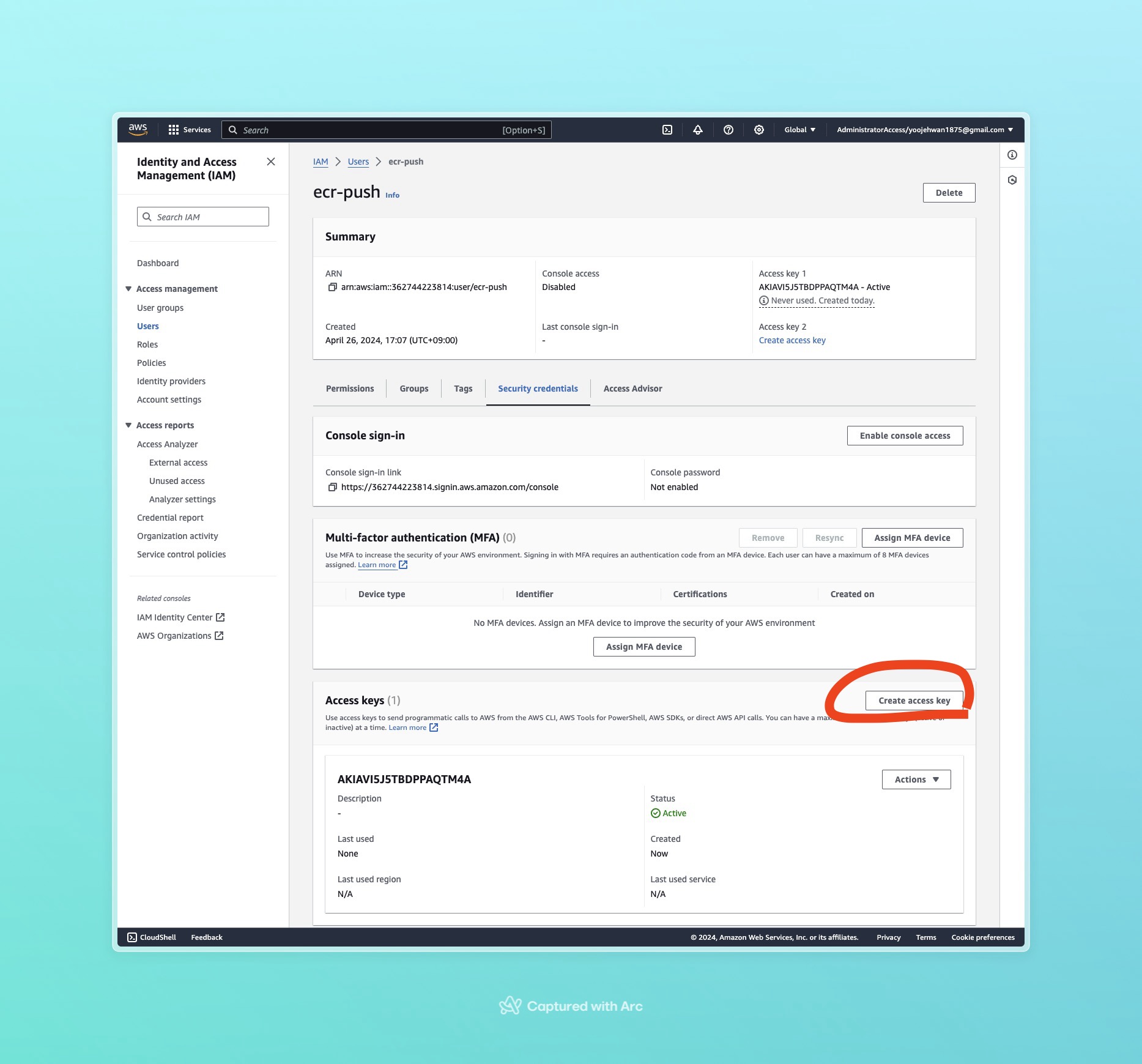
Task: Click the Create access key link under Access key 2
Action: (x=792, y=340)
